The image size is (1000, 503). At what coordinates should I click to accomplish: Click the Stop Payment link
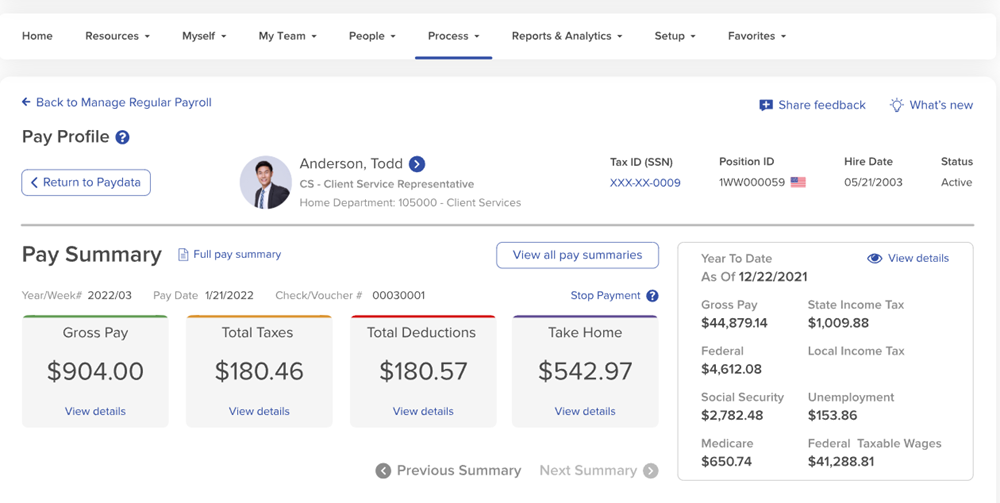[605, 296]
